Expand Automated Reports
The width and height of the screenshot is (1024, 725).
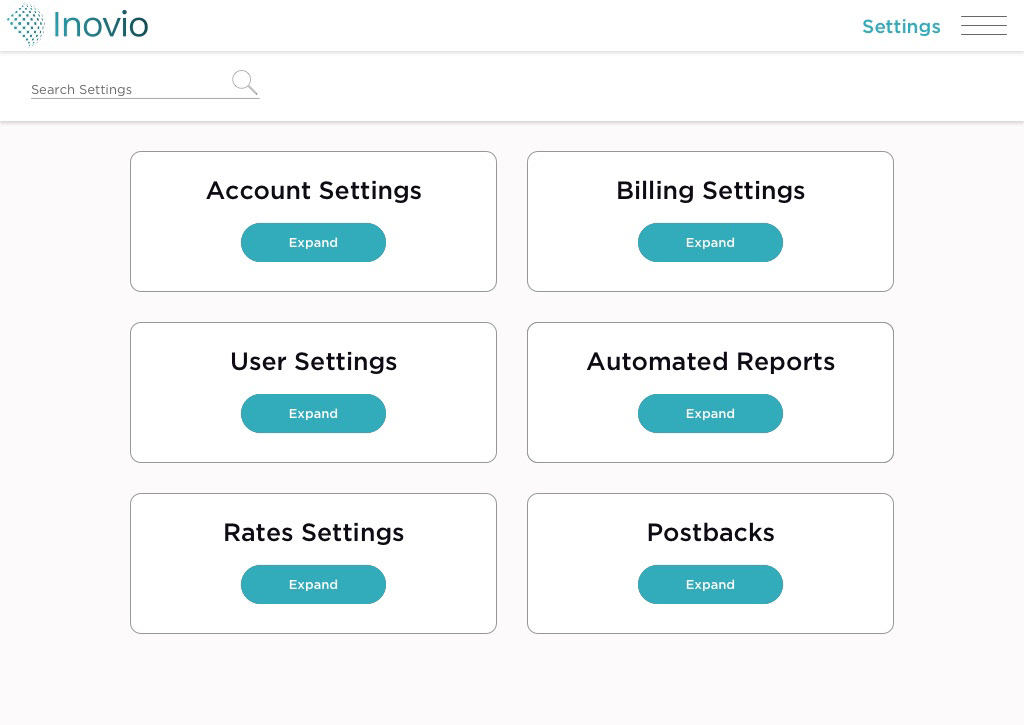(x=710, y=414)
